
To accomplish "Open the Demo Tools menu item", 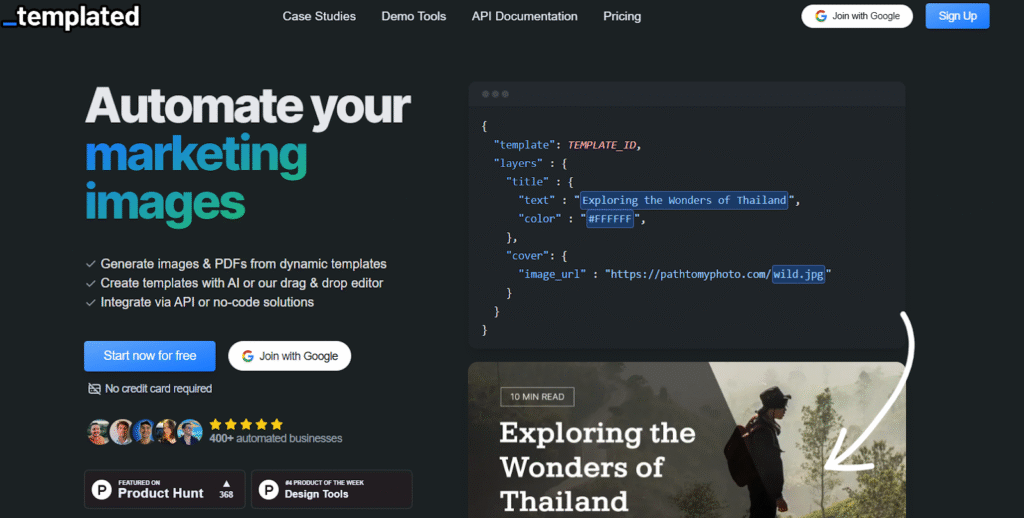I will (414, 16).
